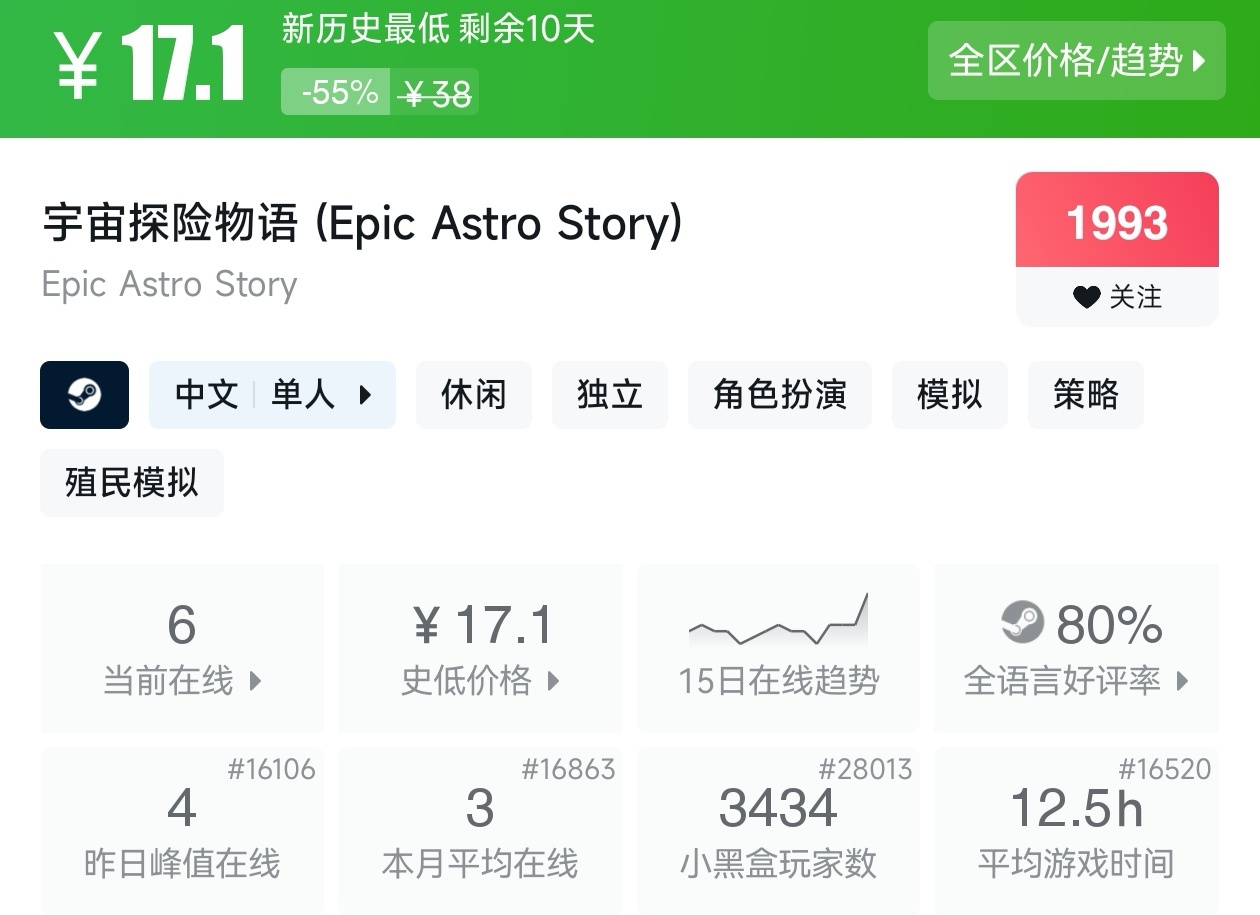
Task: Click the Steam logo beside 80% rating
Action: coord(1022,623)
